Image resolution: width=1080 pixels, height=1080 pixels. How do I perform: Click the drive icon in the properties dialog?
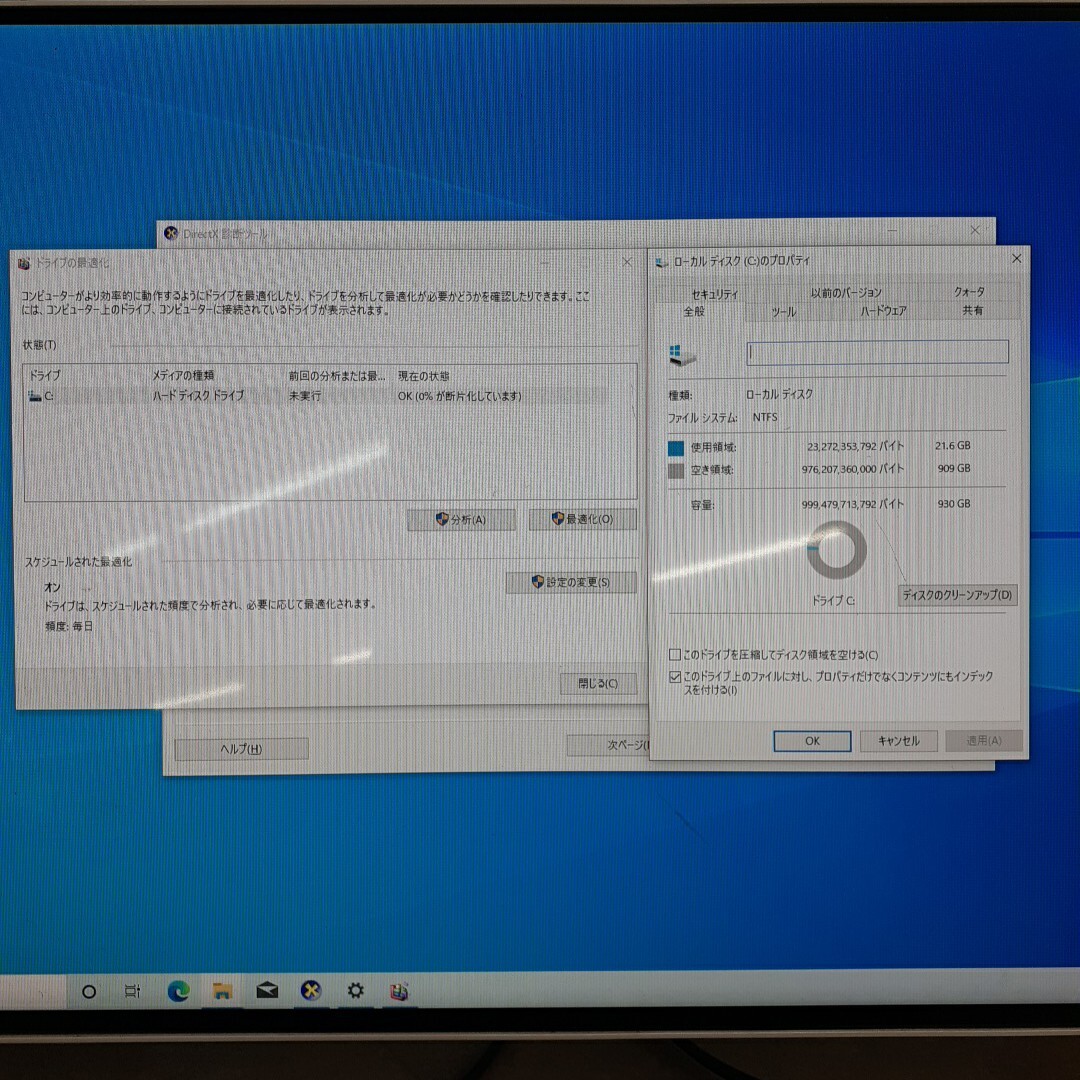pyautogui.click(x=682, y=355)
